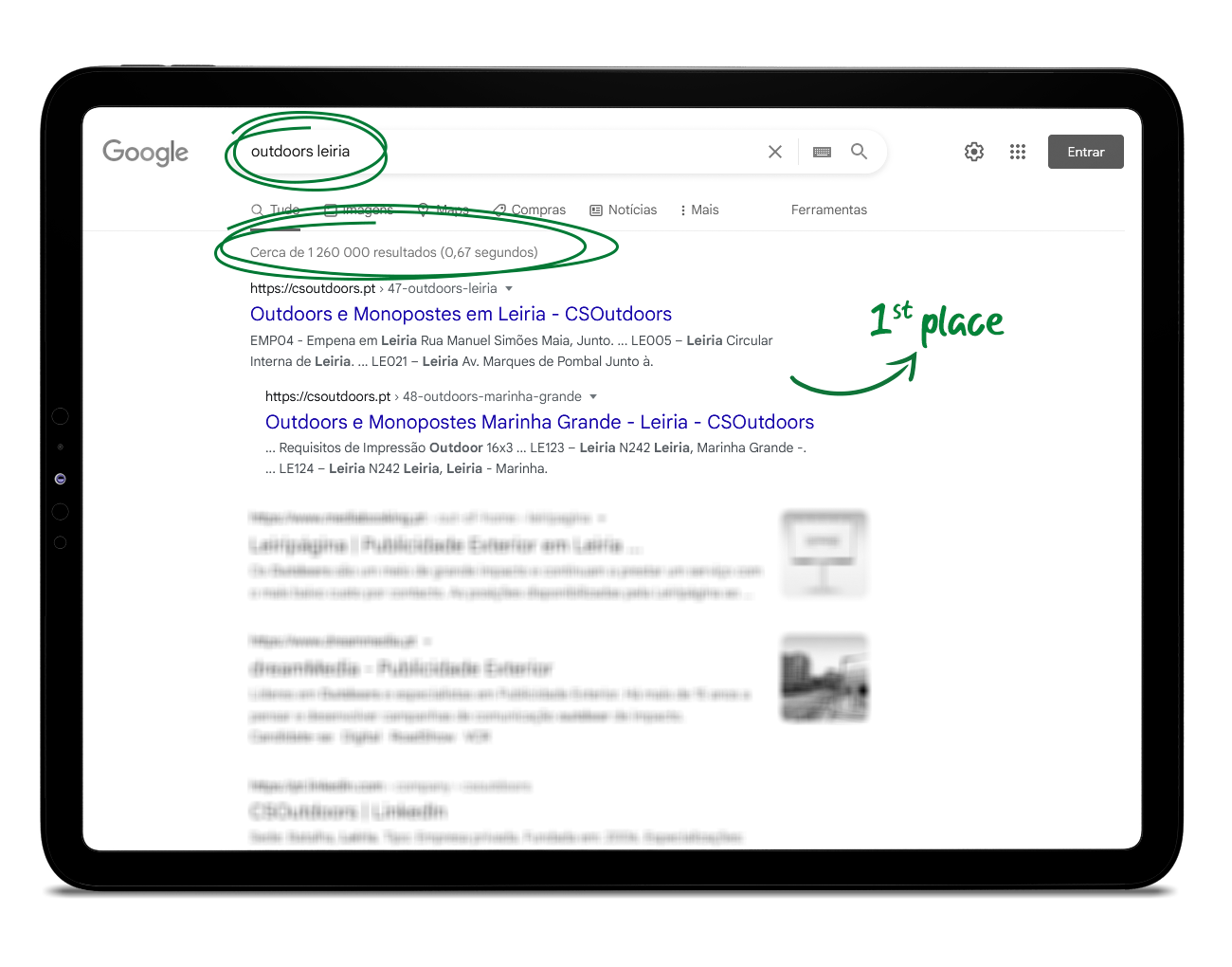Click the Google logo
Screen dimensions: 1232x967
145,153
